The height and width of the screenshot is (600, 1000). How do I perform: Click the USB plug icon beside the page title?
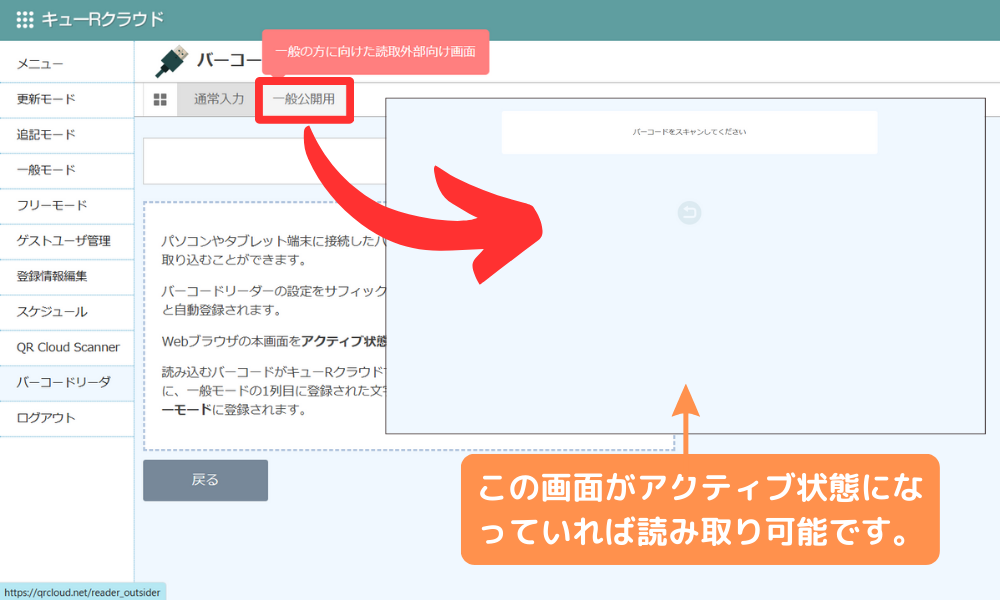coord(169,57)
